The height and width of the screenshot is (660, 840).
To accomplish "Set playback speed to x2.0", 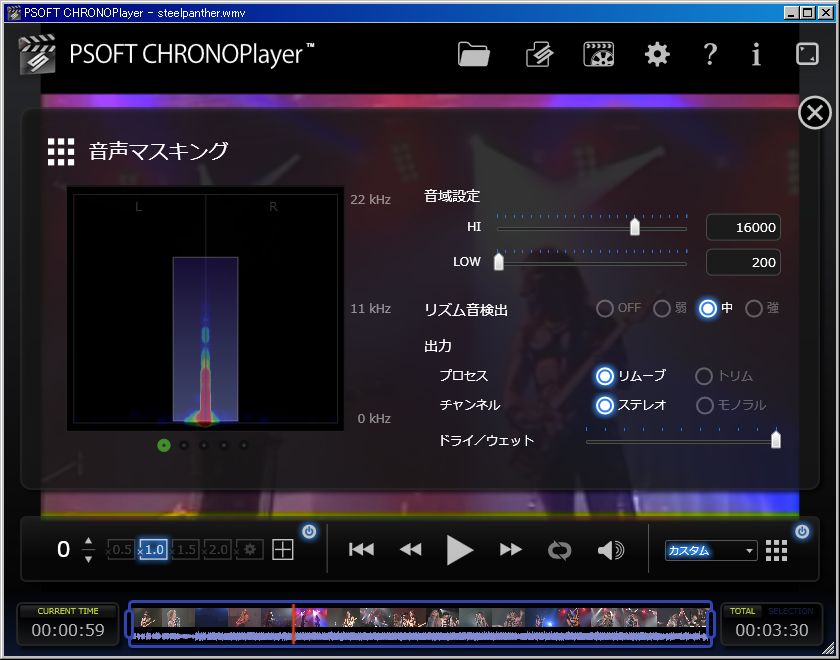I will click(x=218, y=550).
